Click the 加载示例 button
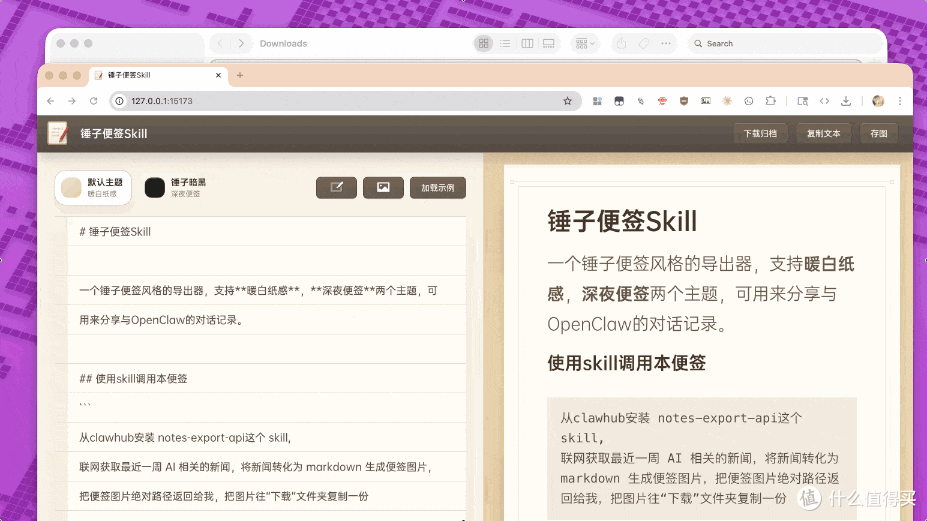Image resolution: width=927 pixels, height=521 pixels. pyautogui.click(x=437, y=187)
